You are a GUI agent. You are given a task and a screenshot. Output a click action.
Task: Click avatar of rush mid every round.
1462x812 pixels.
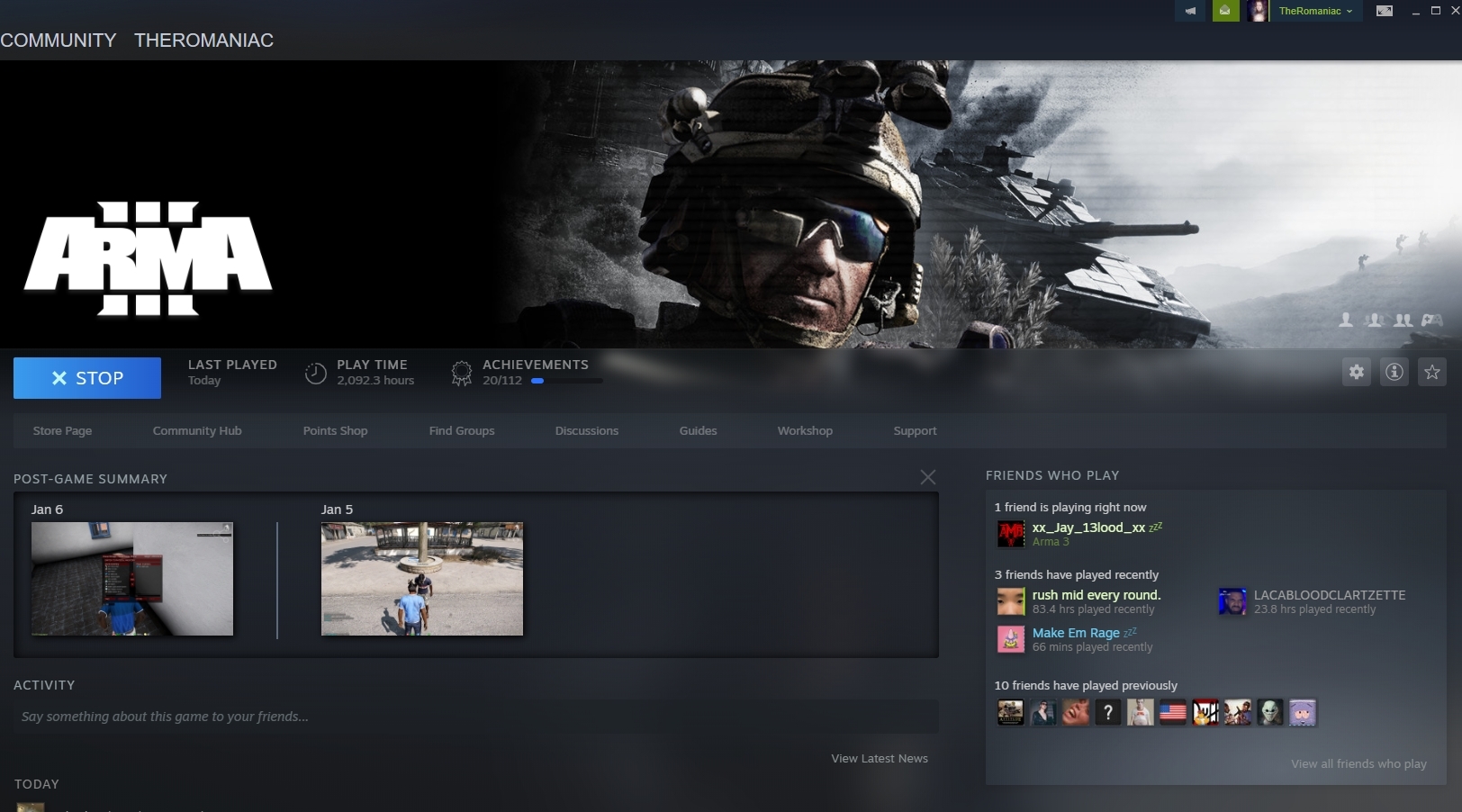pyautogui.click(x=1011, y=601)
